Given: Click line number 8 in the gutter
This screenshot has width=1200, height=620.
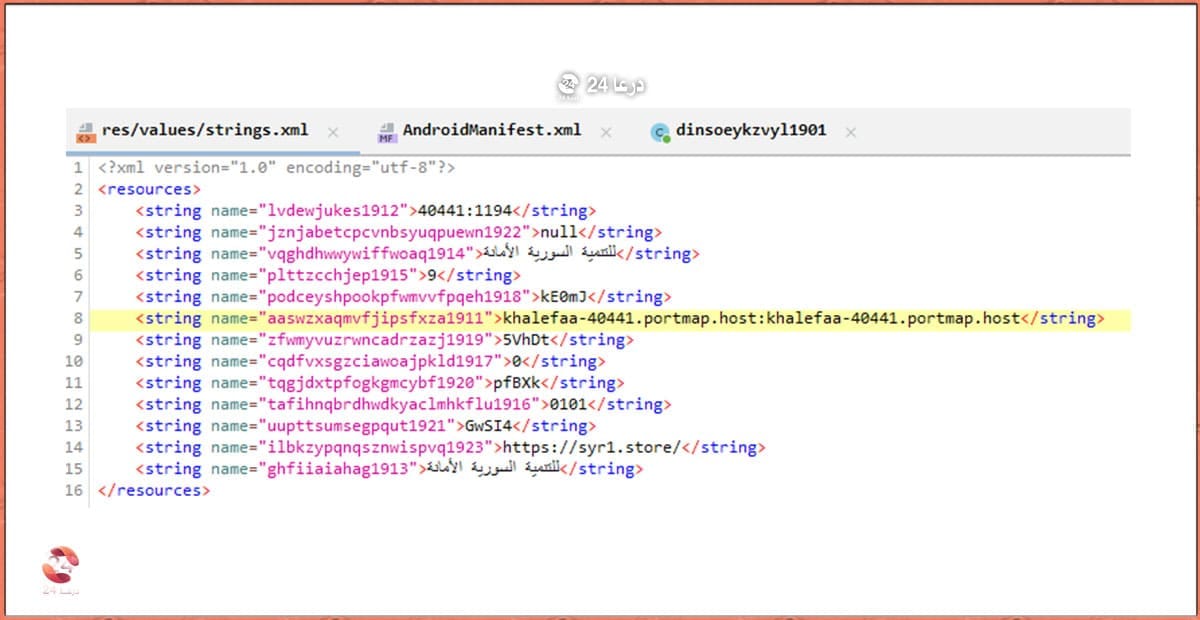Looking at the screenshot, I should (x=78, y=318).
